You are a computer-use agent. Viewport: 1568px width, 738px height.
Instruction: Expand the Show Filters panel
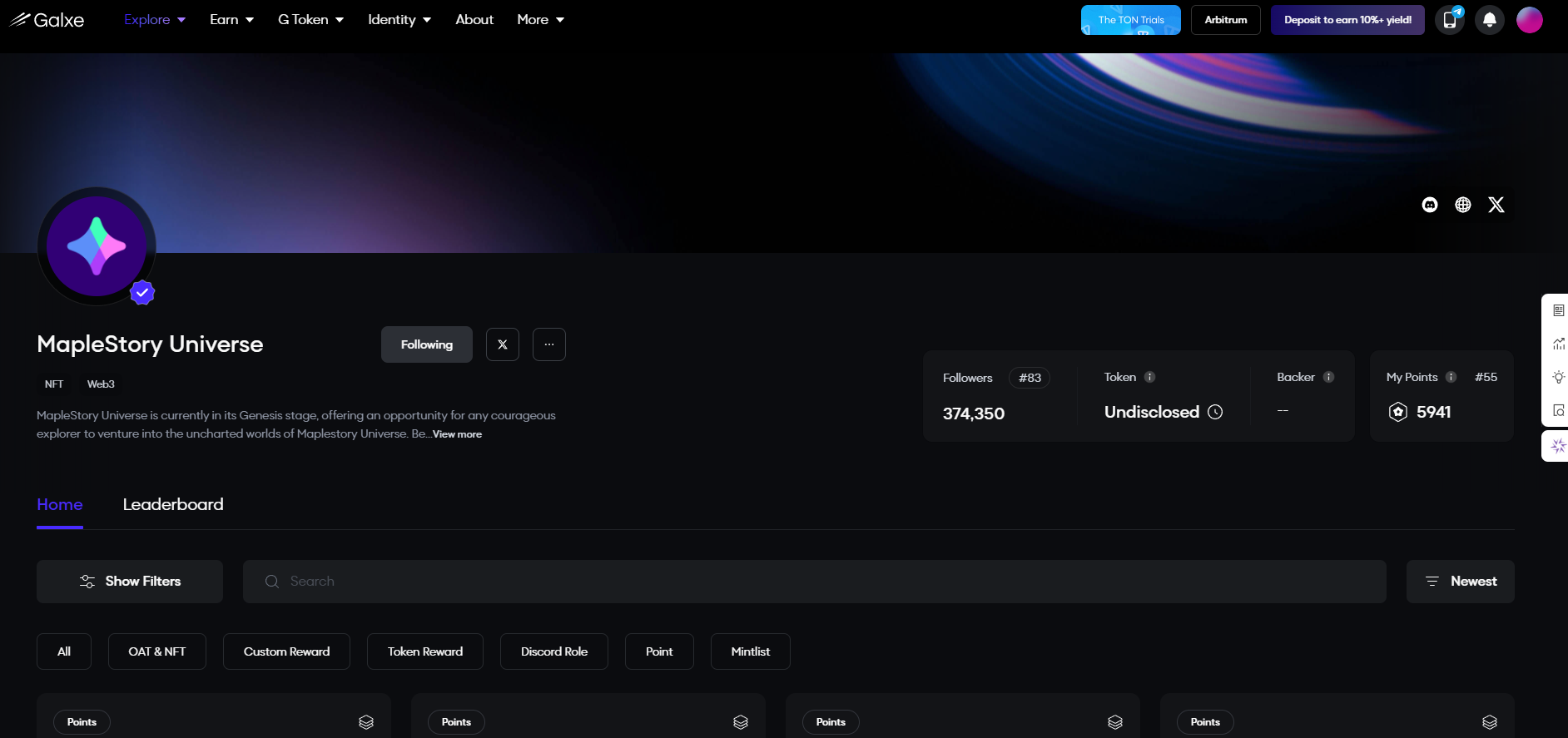130,582
